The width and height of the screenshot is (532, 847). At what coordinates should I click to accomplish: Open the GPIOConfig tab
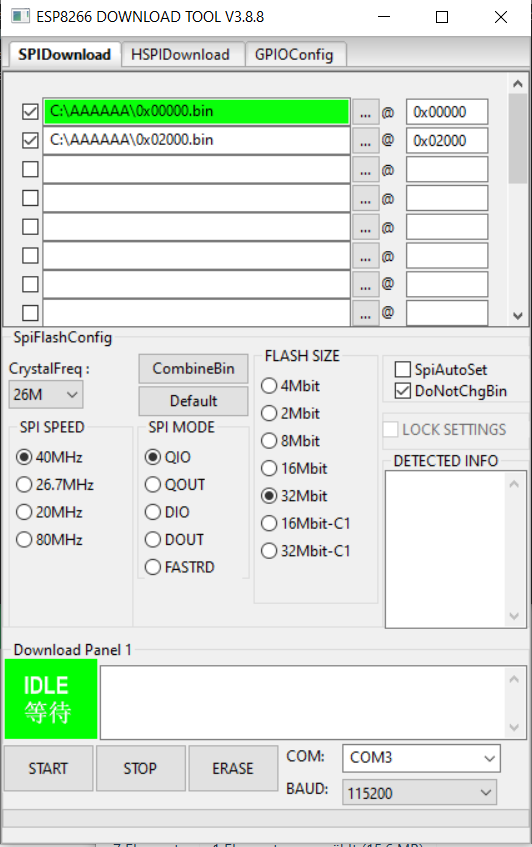click(294, 55)
